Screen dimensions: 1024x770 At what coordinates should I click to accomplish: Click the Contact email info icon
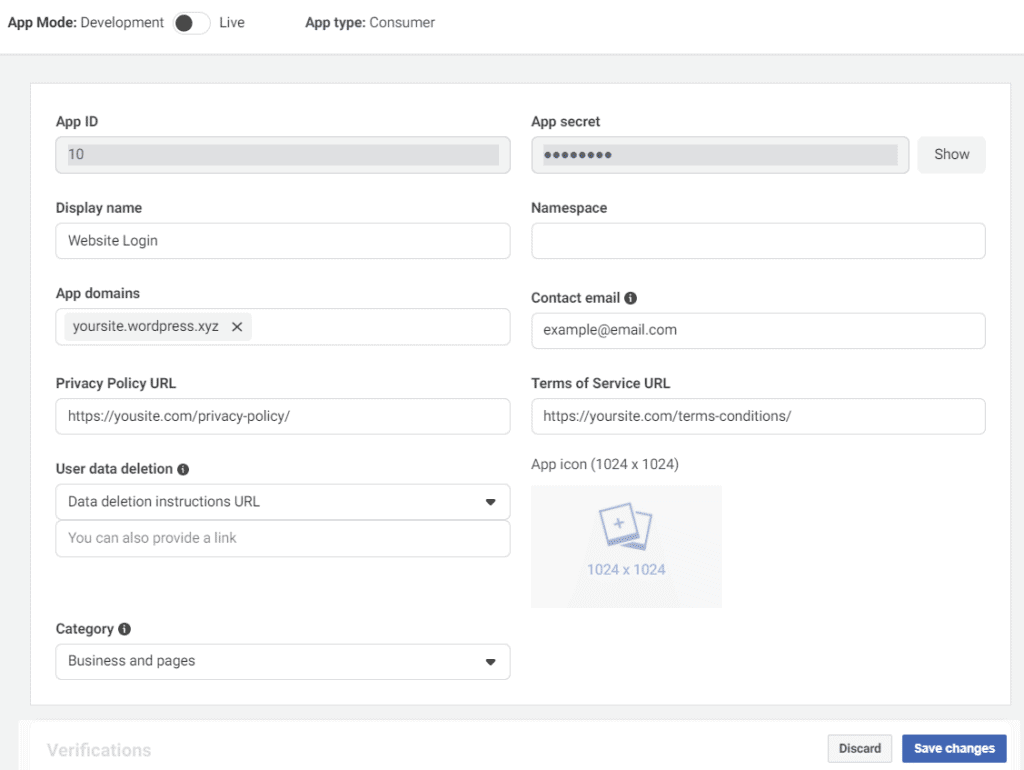(x=630, y=298)
